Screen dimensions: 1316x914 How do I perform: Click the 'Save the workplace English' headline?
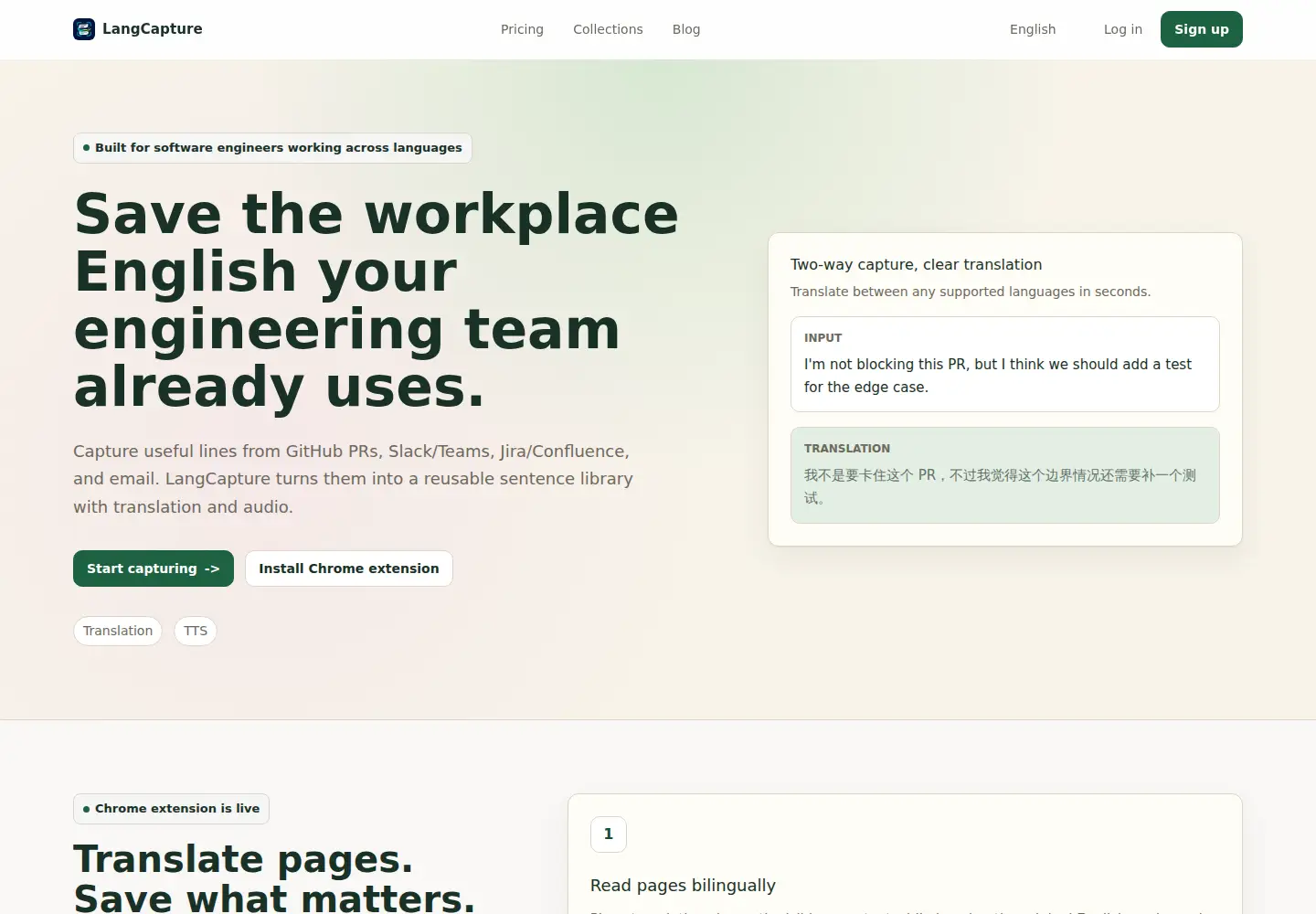coord(377,301)
